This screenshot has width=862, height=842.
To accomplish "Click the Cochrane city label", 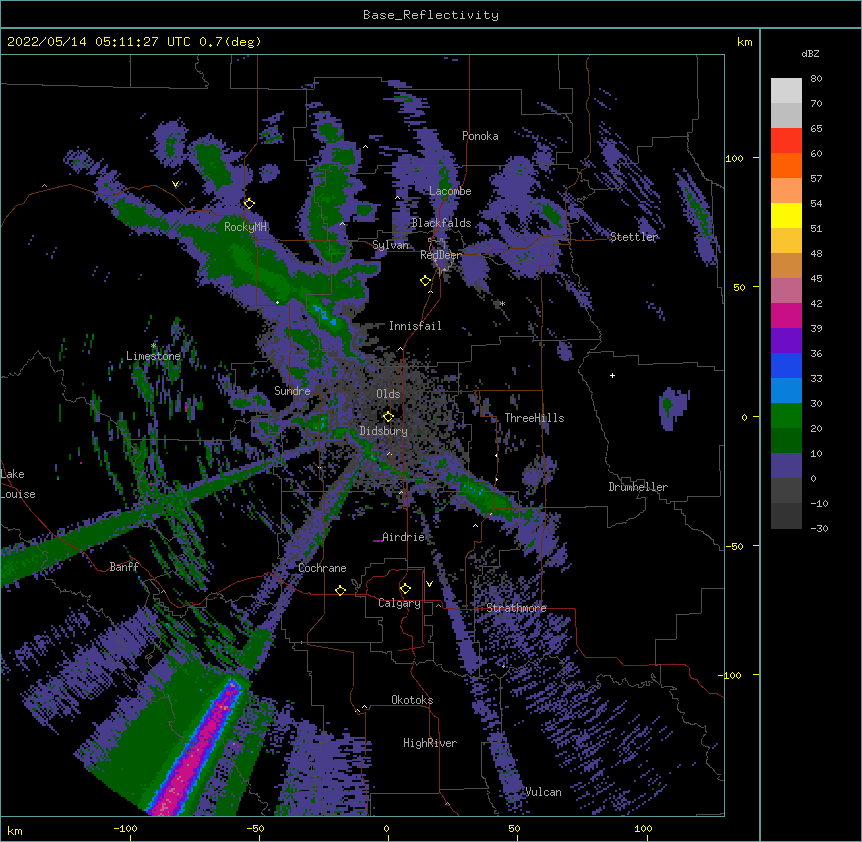I will (322, 568).
